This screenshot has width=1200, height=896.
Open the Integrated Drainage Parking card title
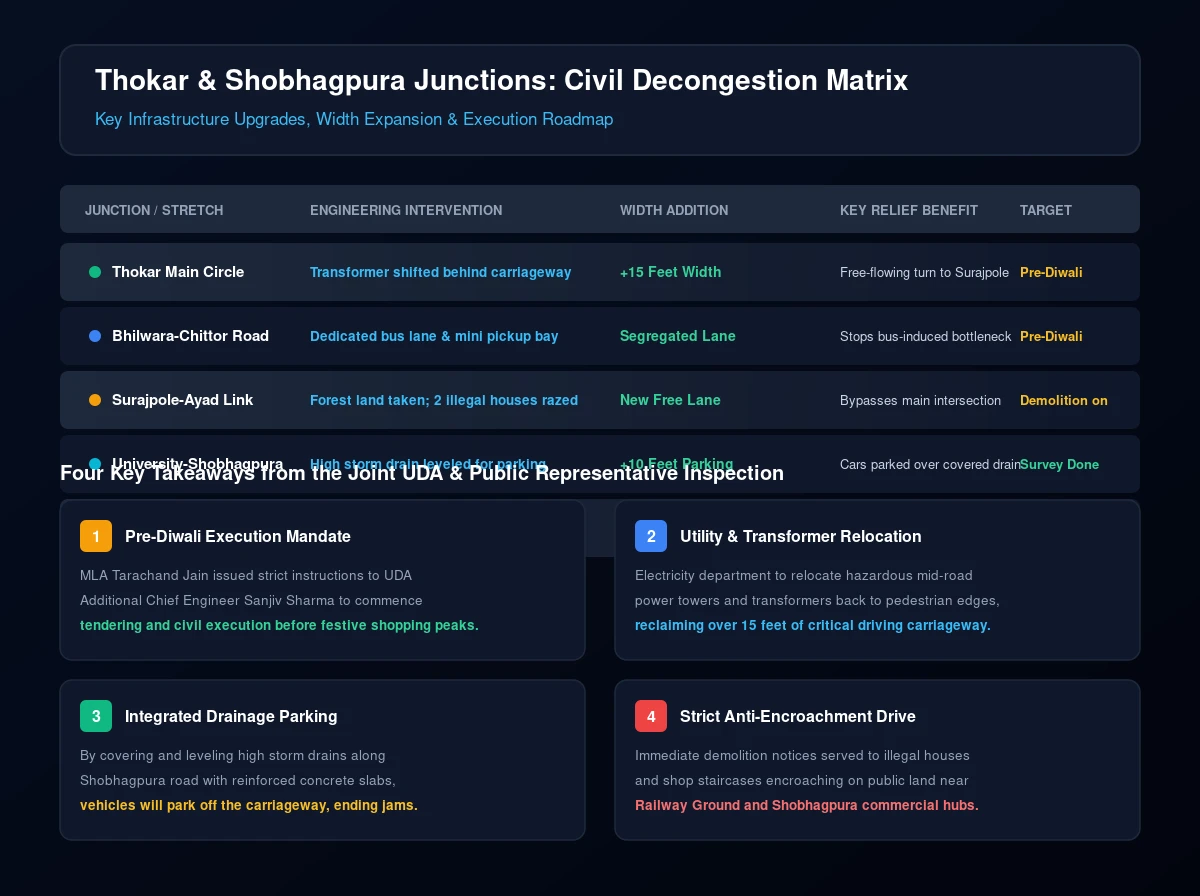point(231,716)
